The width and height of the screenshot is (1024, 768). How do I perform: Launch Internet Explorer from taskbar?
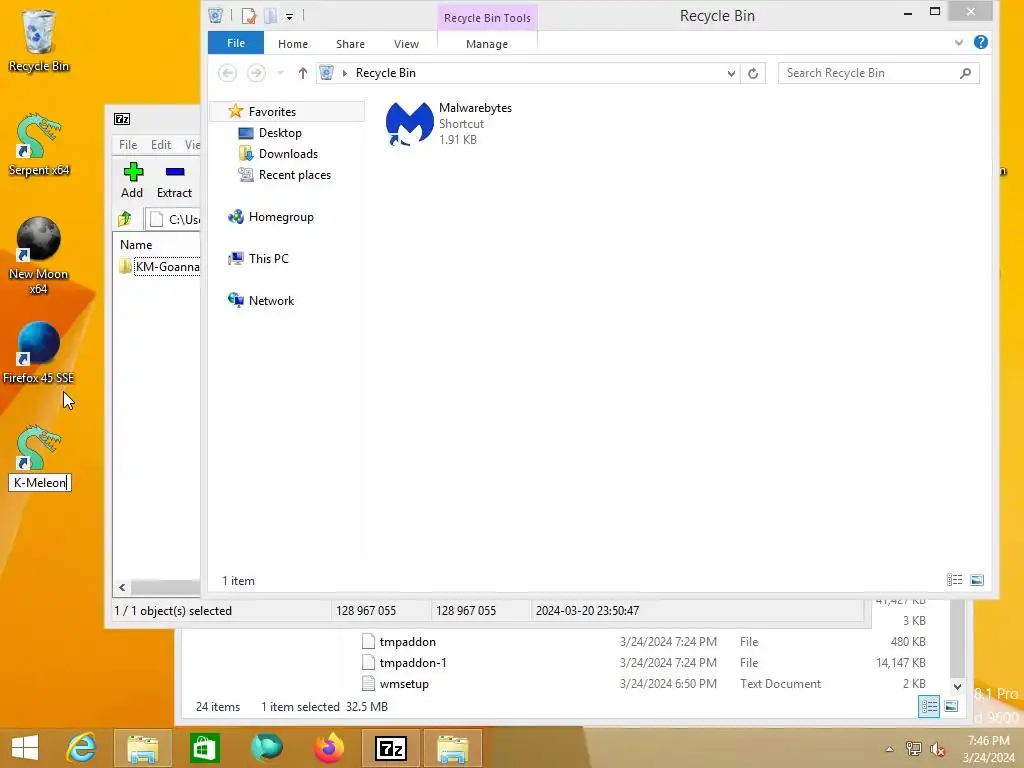(x=82, y=748)
